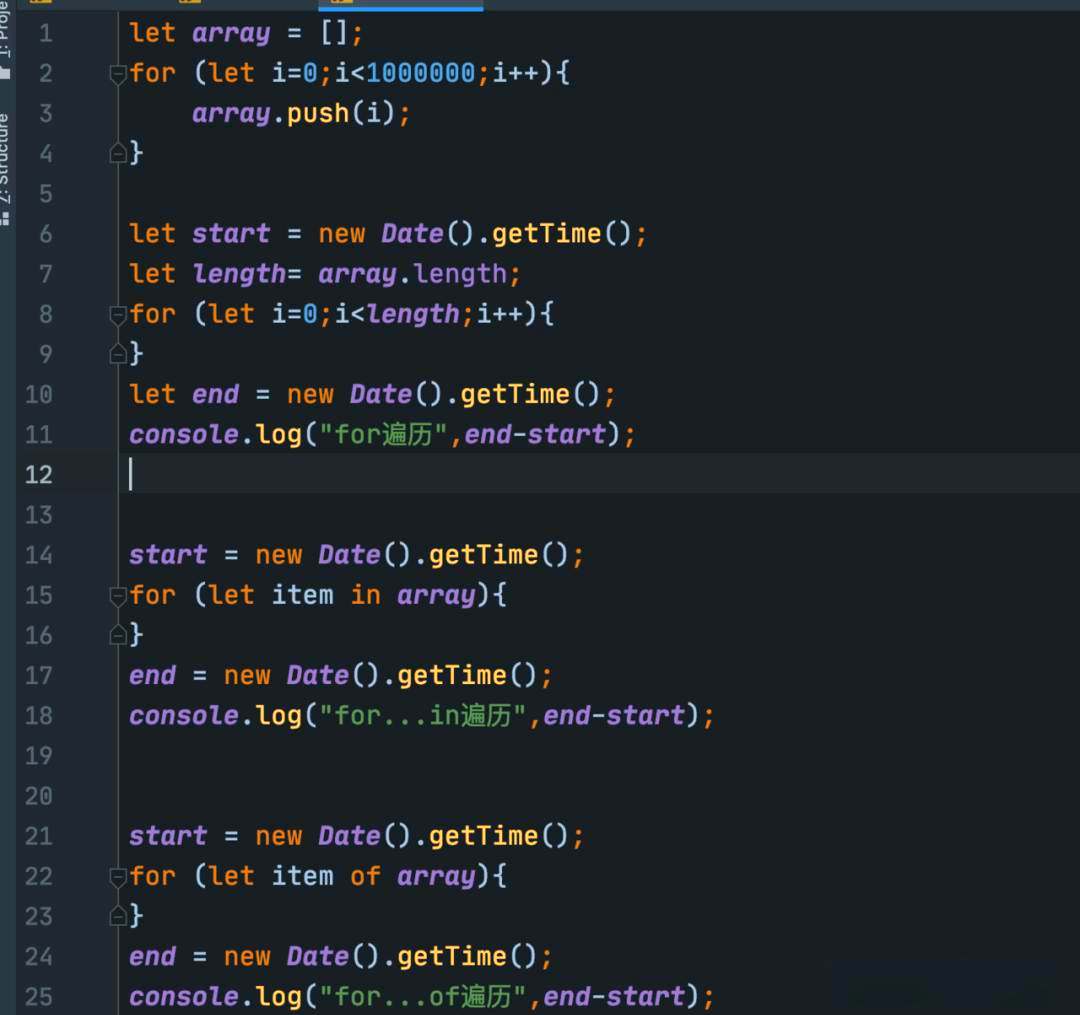Click 'array' in the line 1 declaration

[x=231, y=34]
